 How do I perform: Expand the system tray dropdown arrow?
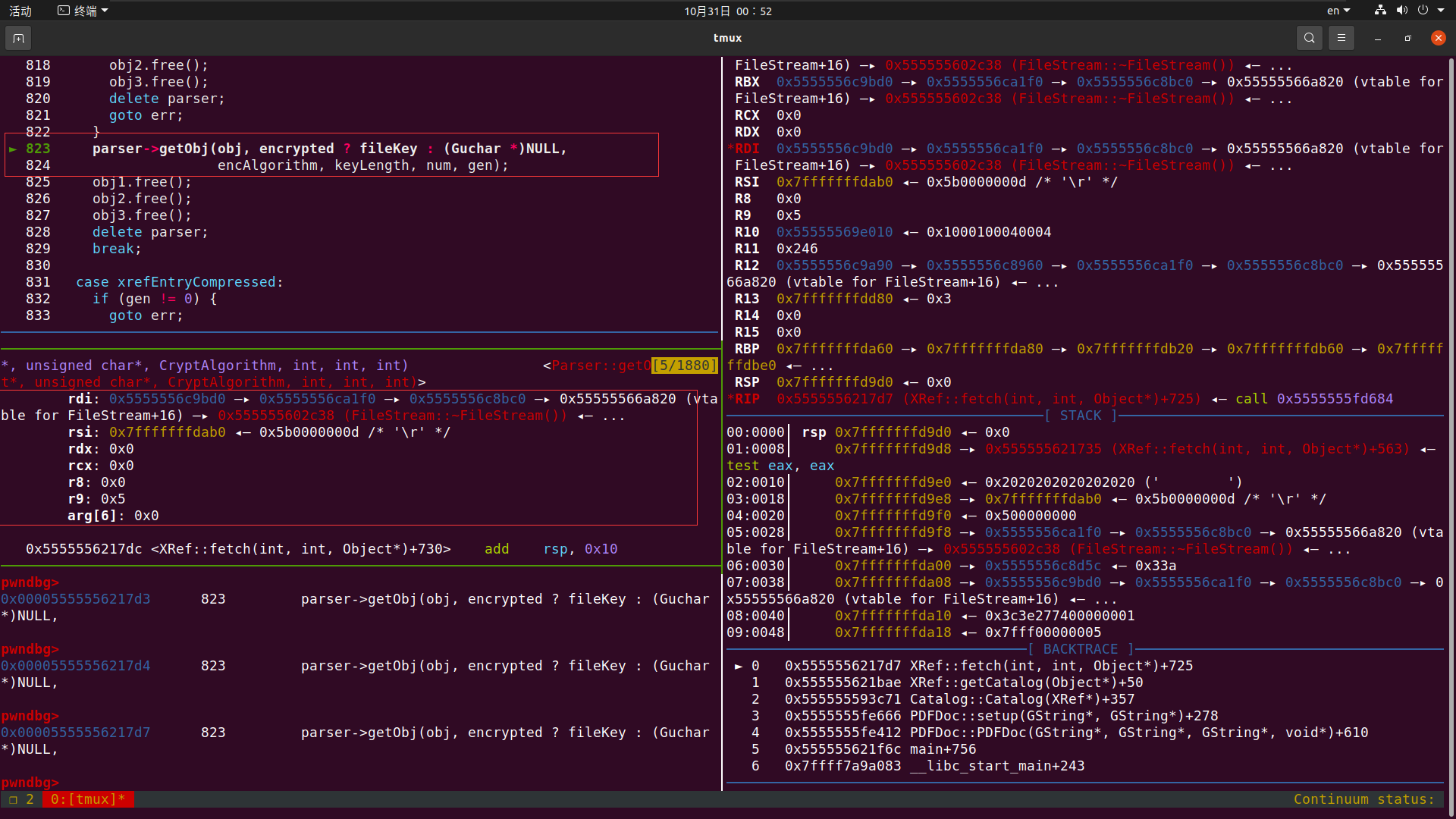point(1441,11)
